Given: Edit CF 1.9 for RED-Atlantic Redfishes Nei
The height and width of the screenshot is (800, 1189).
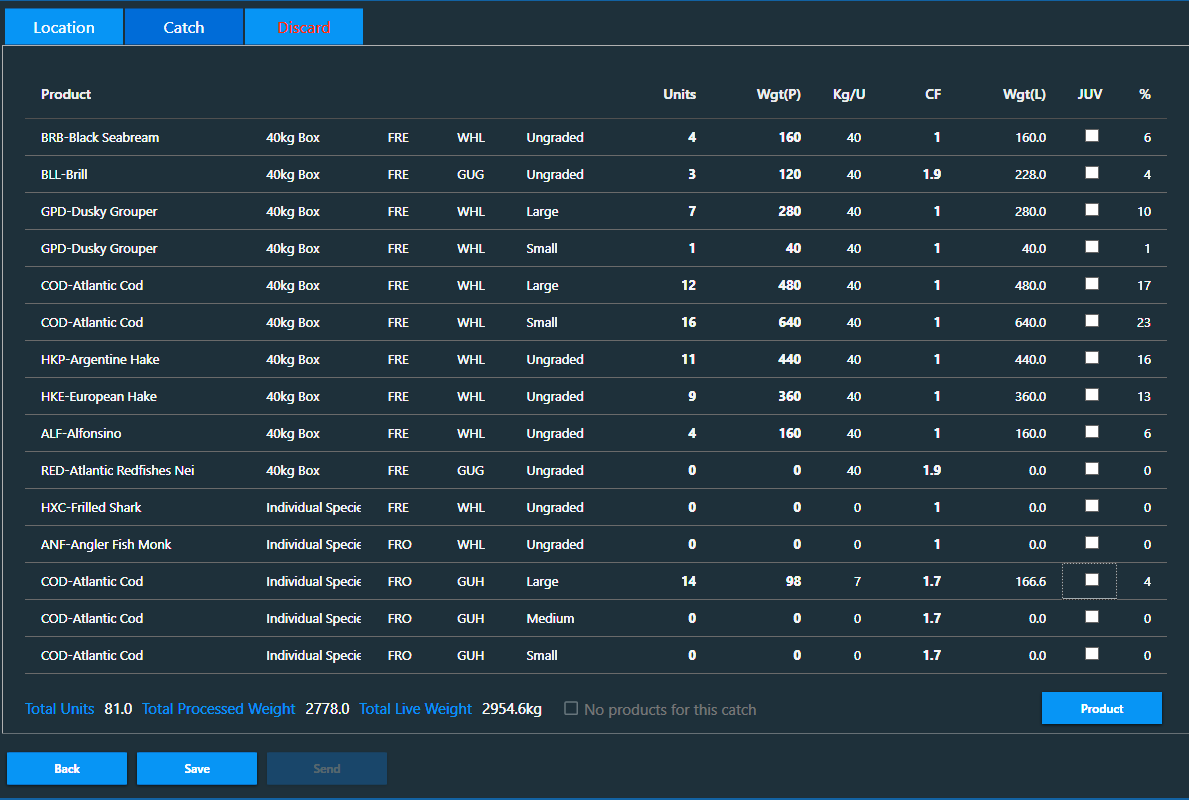Looking at the screenshot, I should 932,470.
